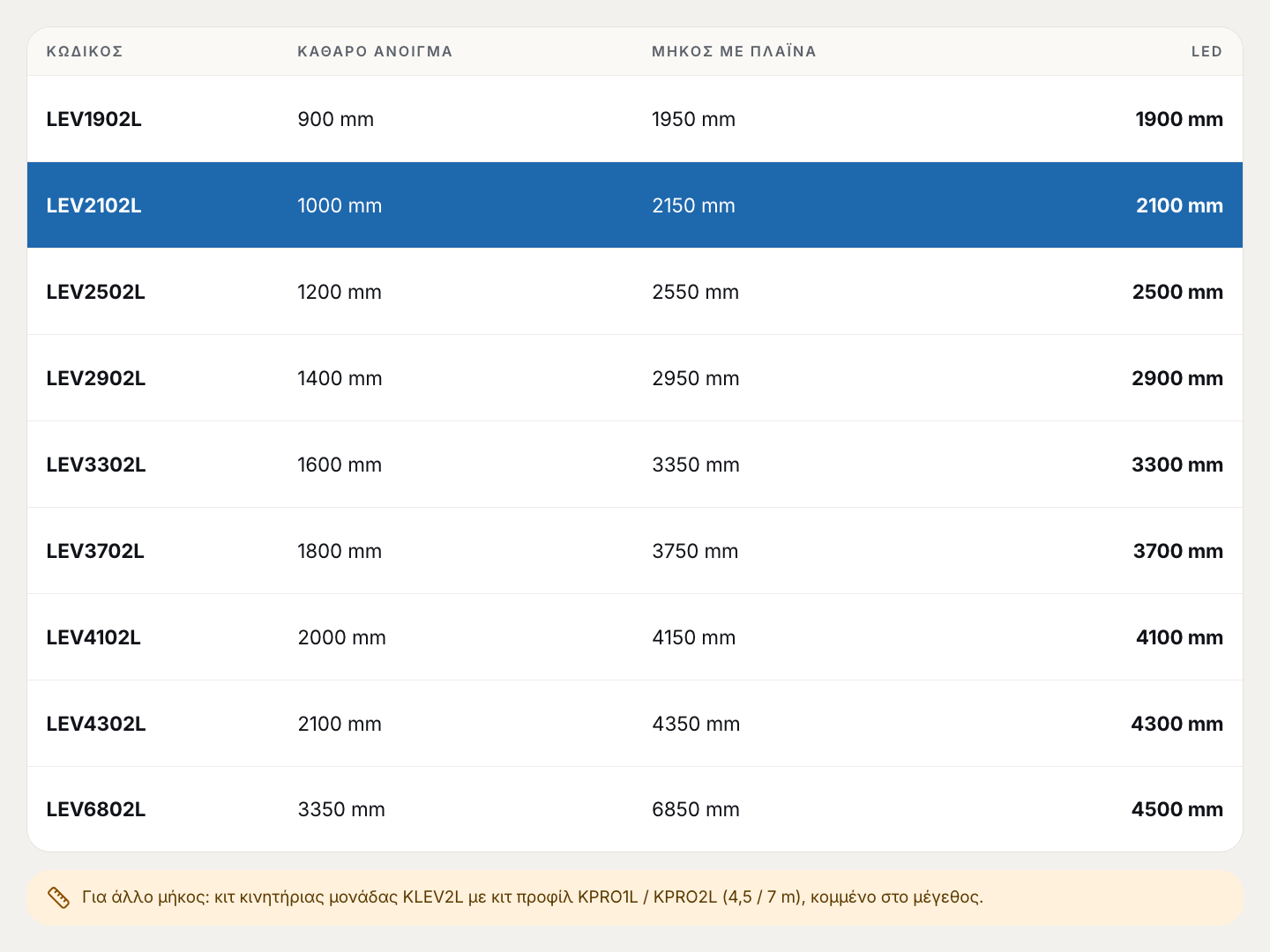This screenshot has height=952, width=1270.
Task: Click the 900 mm opening value
Action: pos(335,119)
